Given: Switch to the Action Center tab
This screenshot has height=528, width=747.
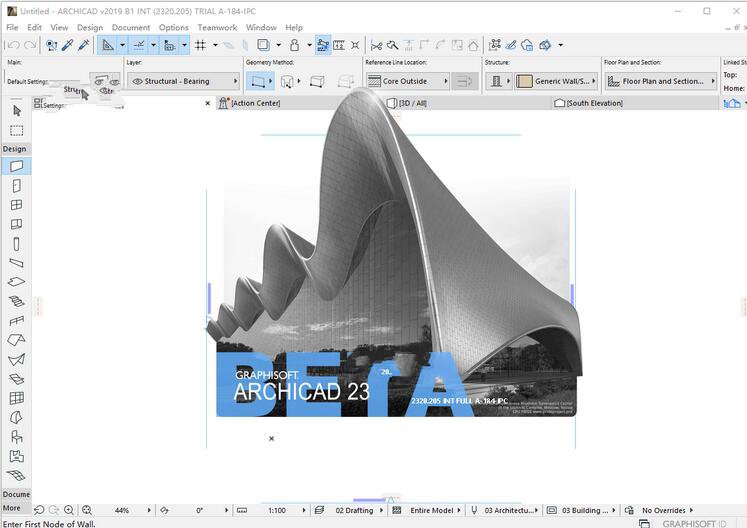Looking at the screenshot, I should pyautogui.click(x=255, y=103).
